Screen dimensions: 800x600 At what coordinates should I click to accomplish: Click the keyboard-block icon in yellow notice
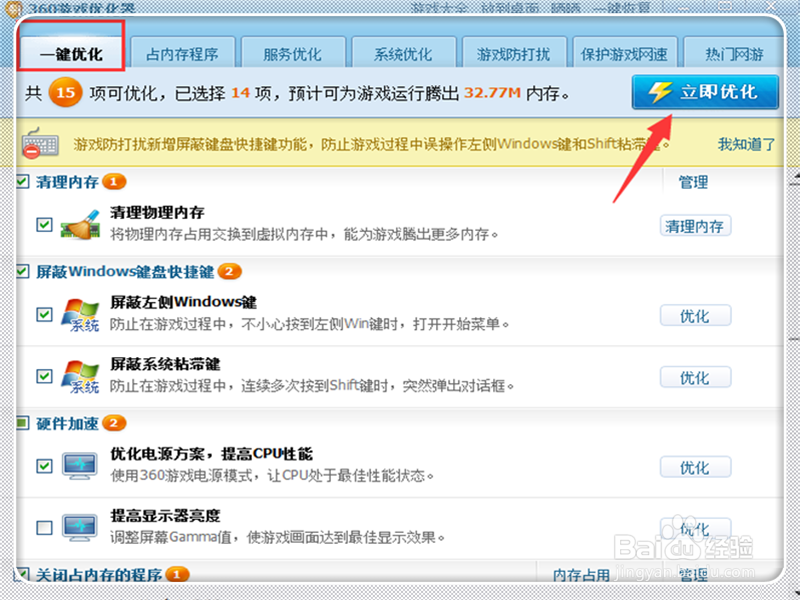coord(40,143)
